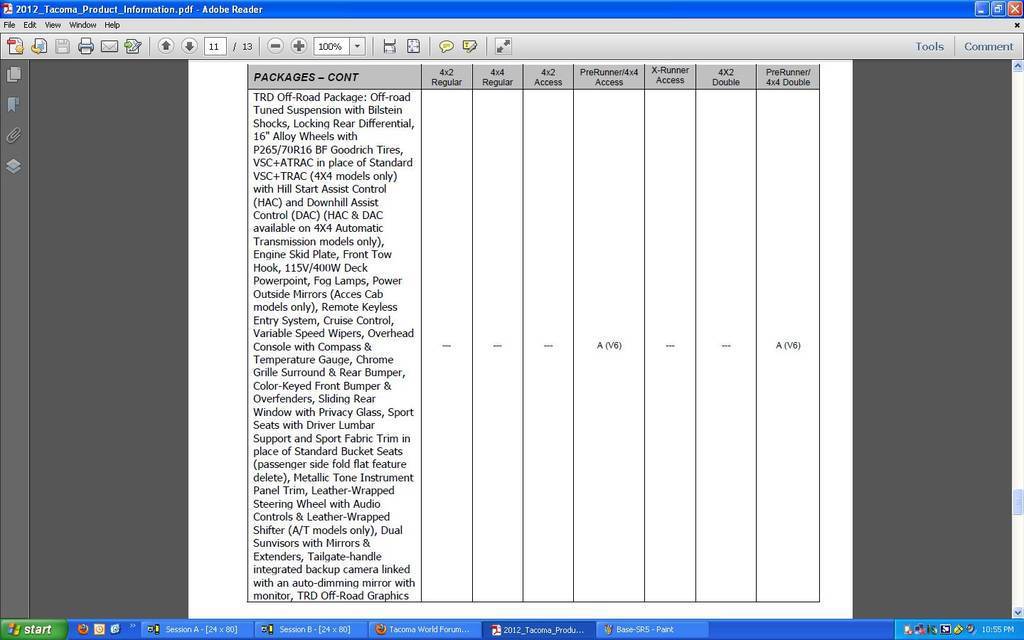Click the vertical scrollbar thumb
The image size is (1024, 640).
pyautogui.click(x=1017, y=502)
